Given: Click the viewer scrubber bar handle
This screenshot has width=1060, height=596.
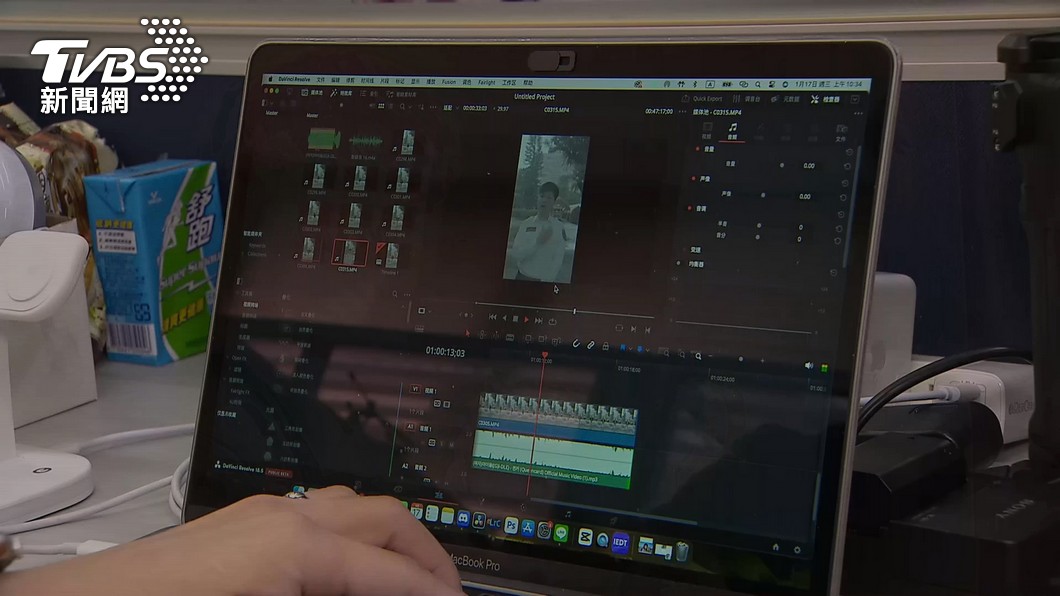Looking at the screenshot, I should pos(575,311).
